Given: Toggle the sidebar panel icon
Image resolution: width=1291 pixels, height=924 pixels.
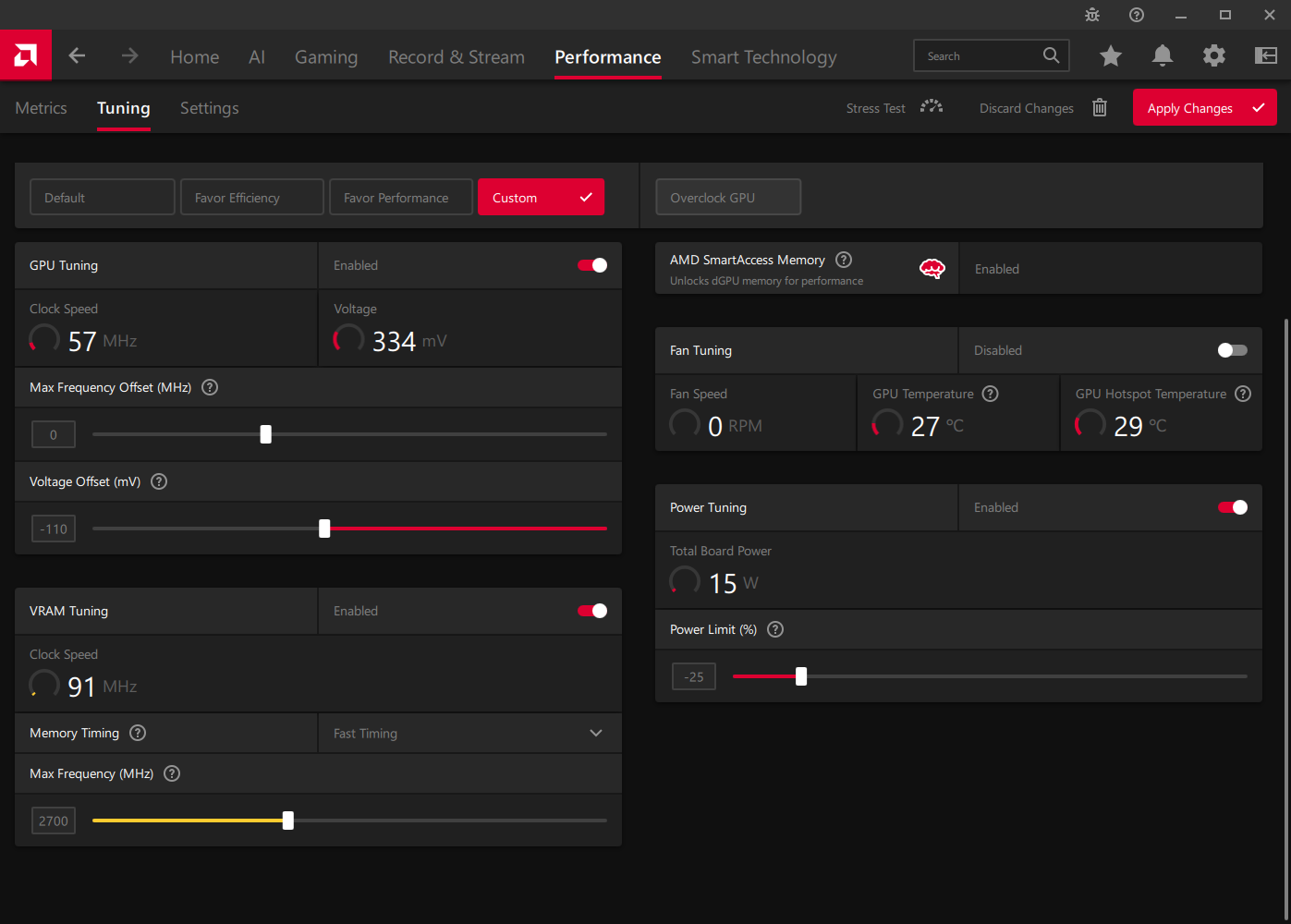Looking at the screenshot, I should click(x=1266, y=56).
